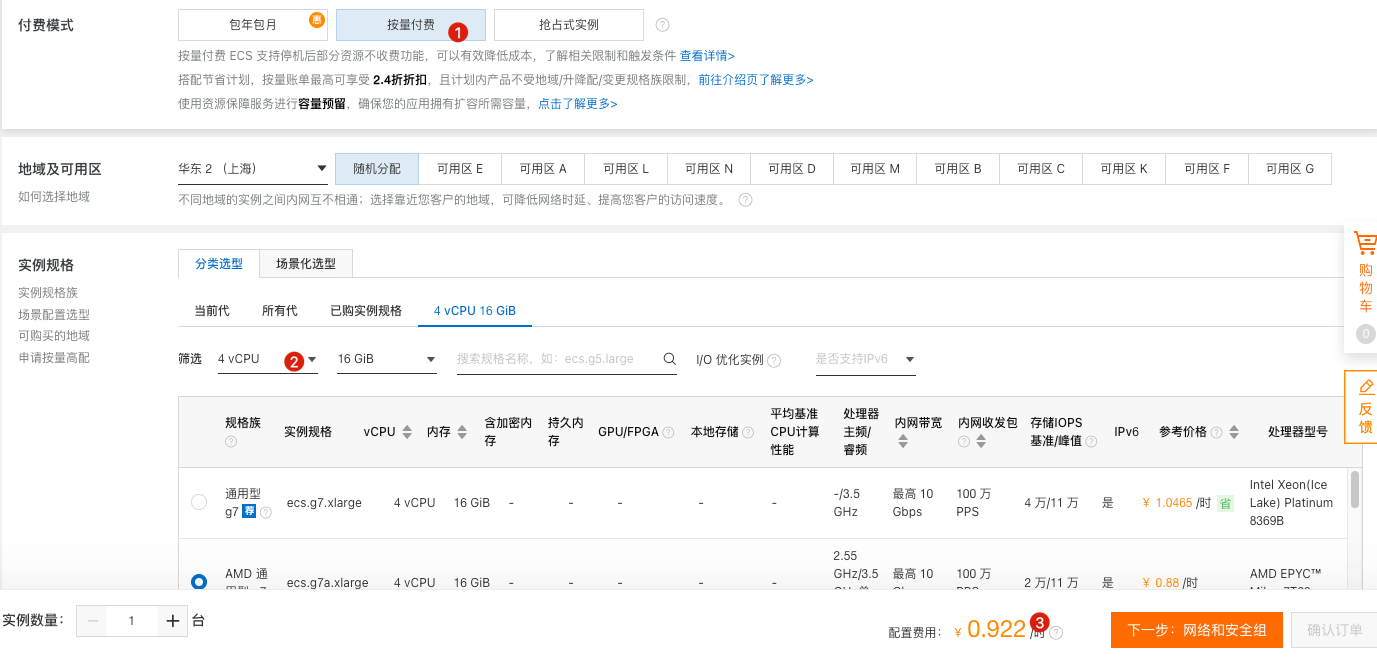The image size is (1377, 663).
Task: Click the help icon next to 通用型 g7
Action: [266, 512]
